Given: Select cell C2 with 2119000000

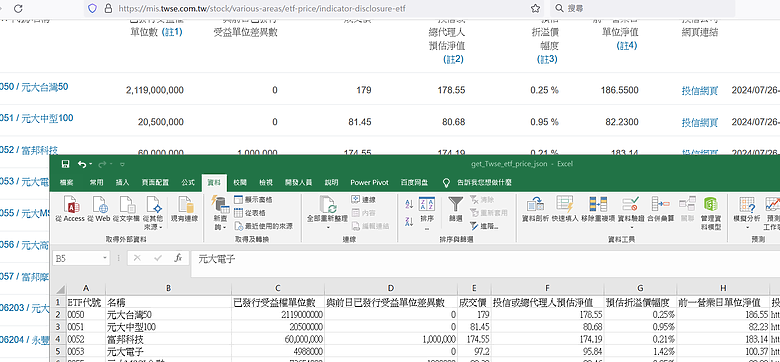Looking at the screenshot, I should pyautogui.click(x=278, y=315).
